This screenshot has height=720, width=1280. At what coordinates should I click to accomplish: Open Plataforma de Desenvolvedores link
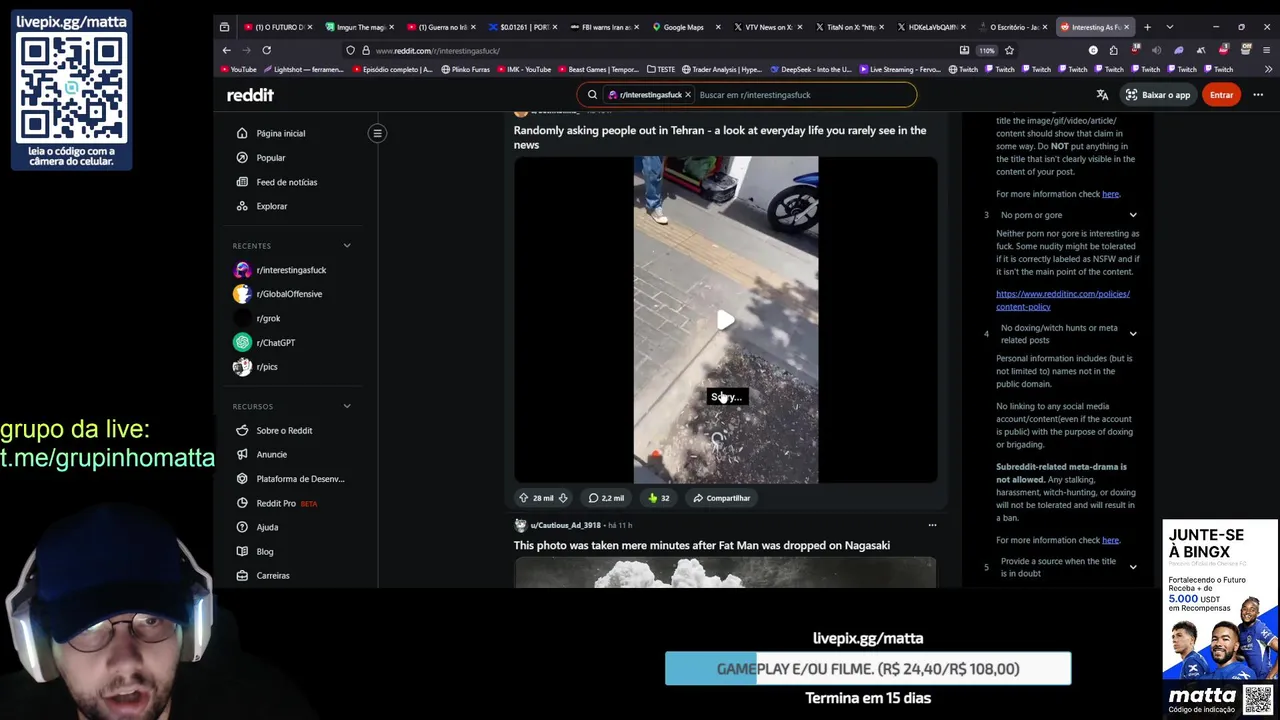click(x=300, y=479)
